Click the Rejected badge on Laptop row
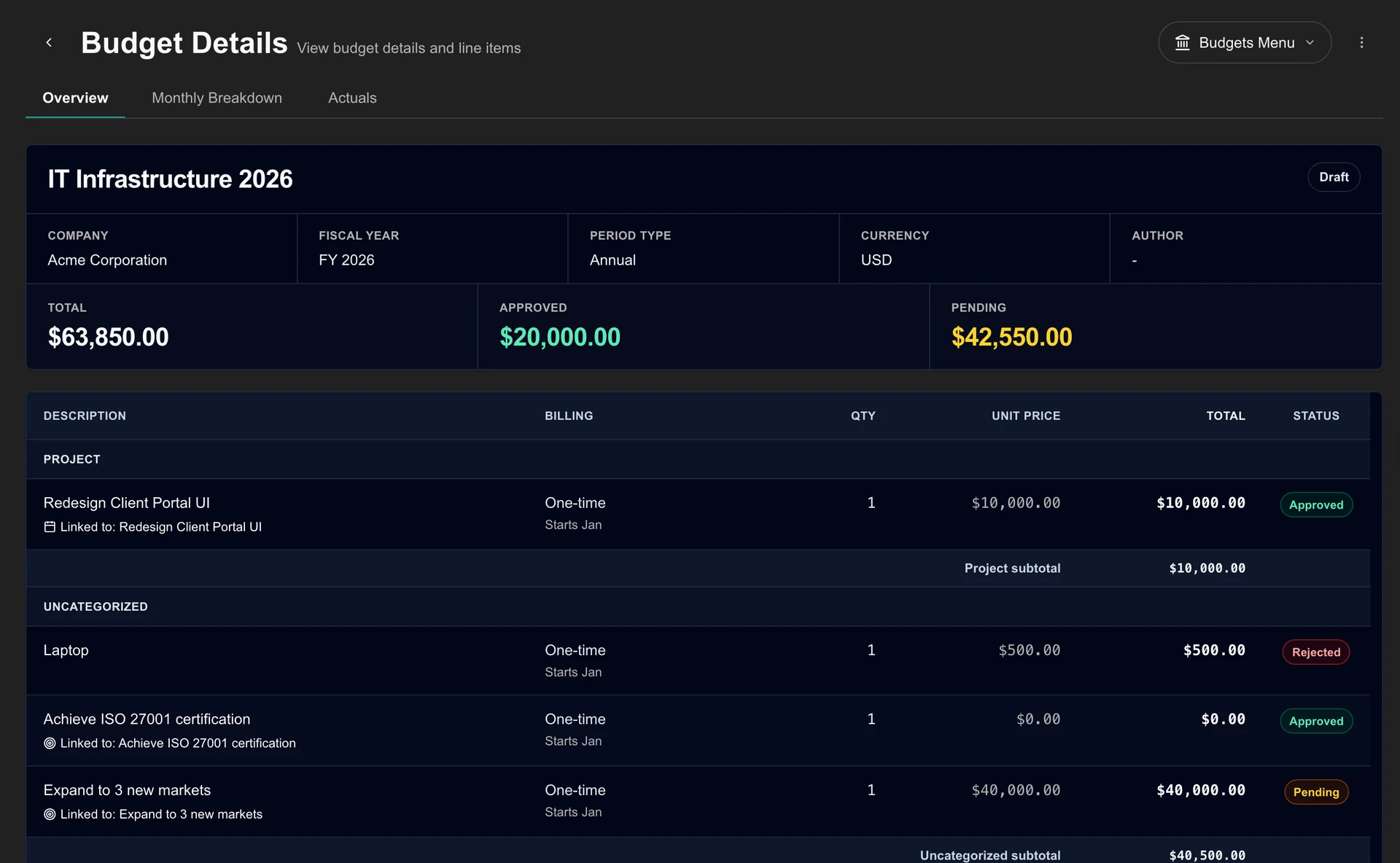This screenshot has height=863, width=1400. (1316, 652)
